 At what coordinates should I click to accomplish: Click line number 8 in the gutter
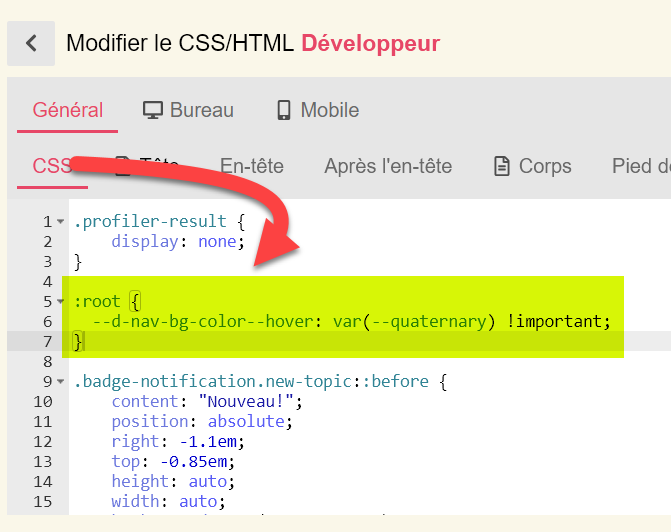pyautogui.click(x=47, y=361)
